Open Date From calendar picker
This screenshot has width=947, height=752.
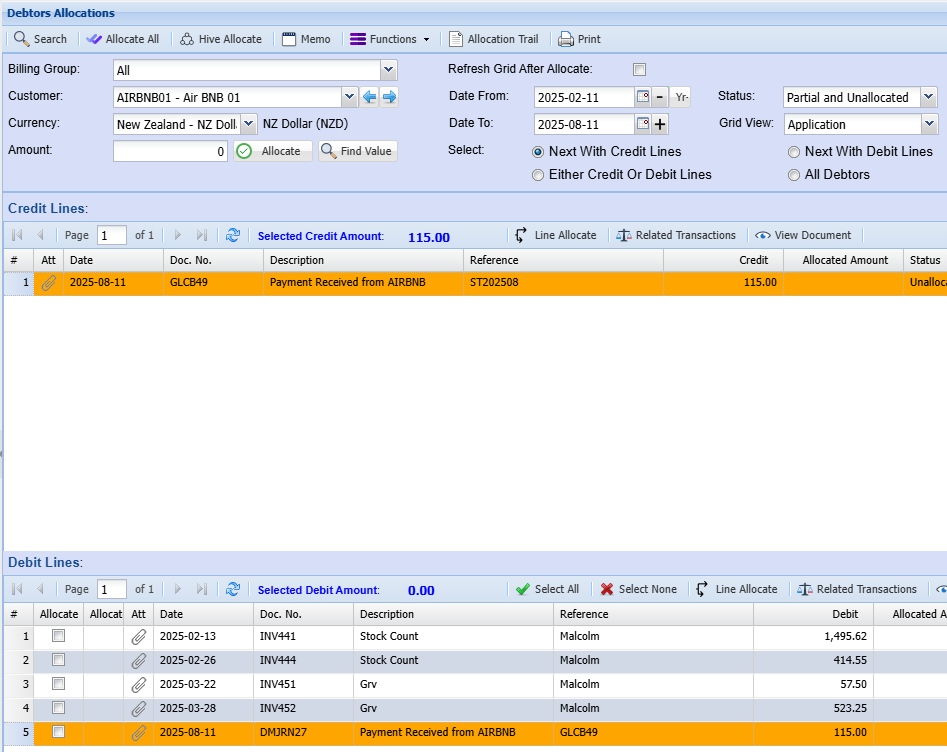click(643, 97)
